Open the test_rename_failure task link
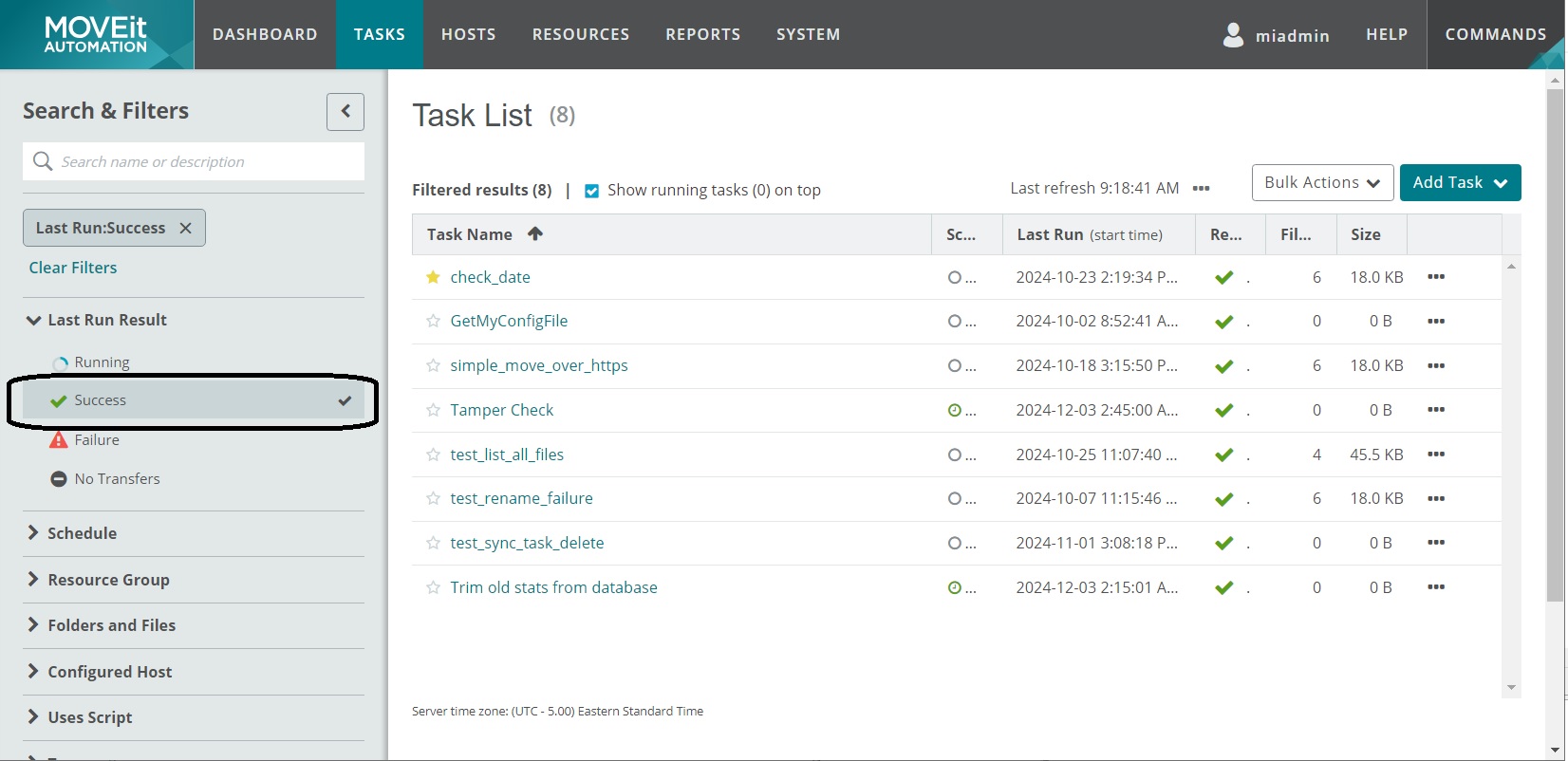 [x=521, y=498]
